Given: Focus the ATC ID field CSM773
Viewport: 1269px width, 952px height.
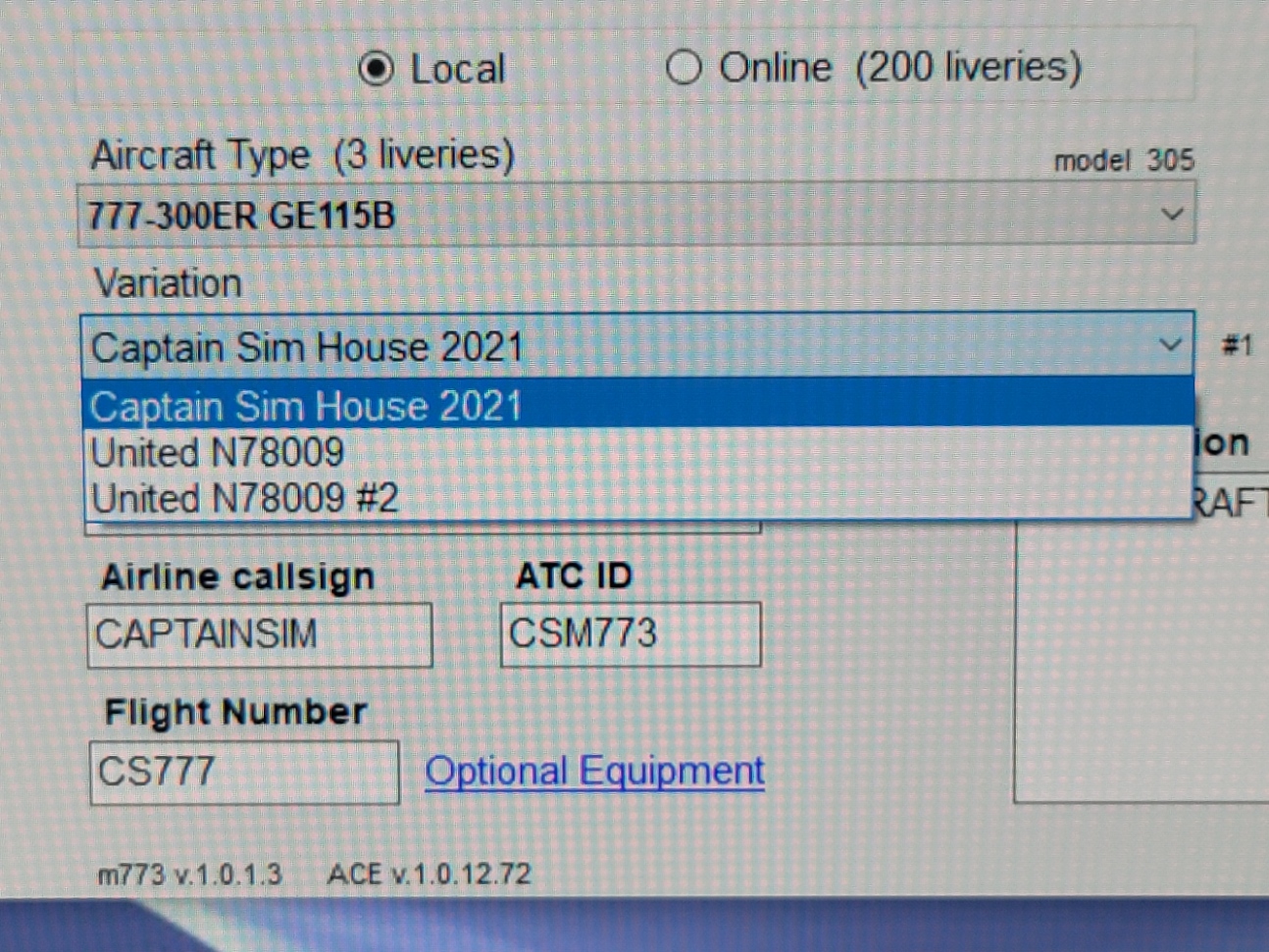Looking at the screenshot, I should [x=630, y=634].
